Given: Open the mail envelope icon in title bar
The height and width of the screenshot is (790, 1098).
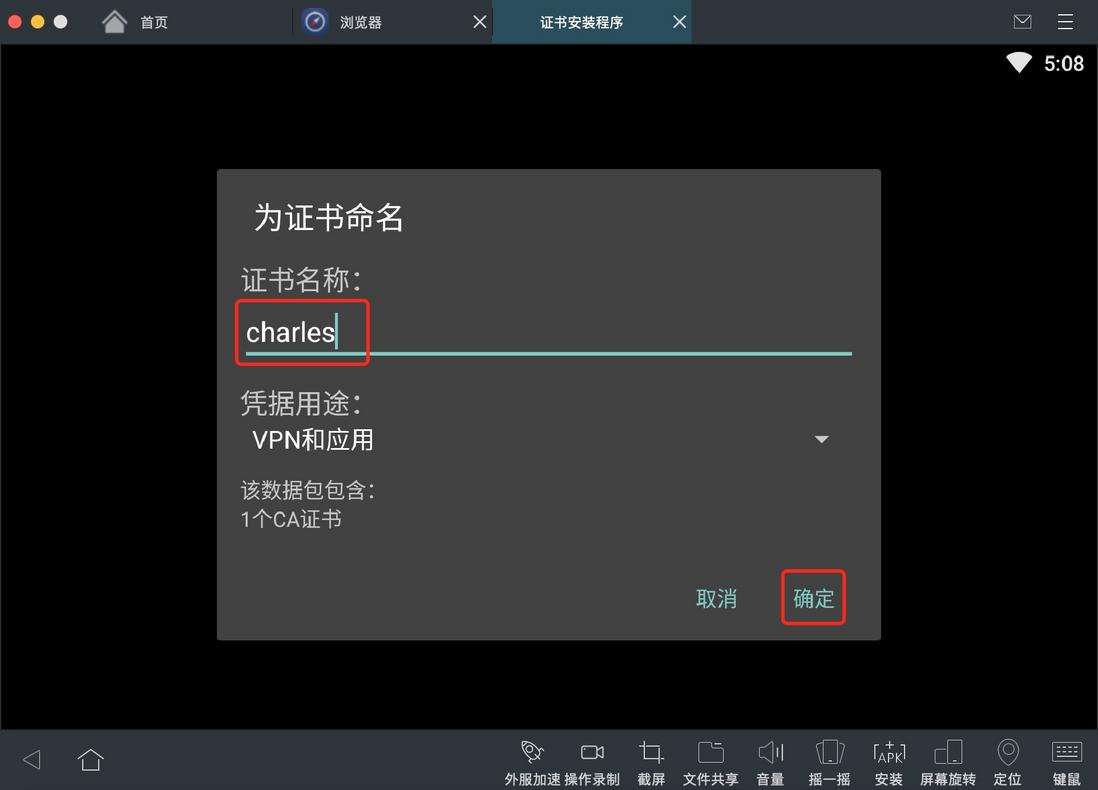Looking at the screenshot, I should 1022,22.
